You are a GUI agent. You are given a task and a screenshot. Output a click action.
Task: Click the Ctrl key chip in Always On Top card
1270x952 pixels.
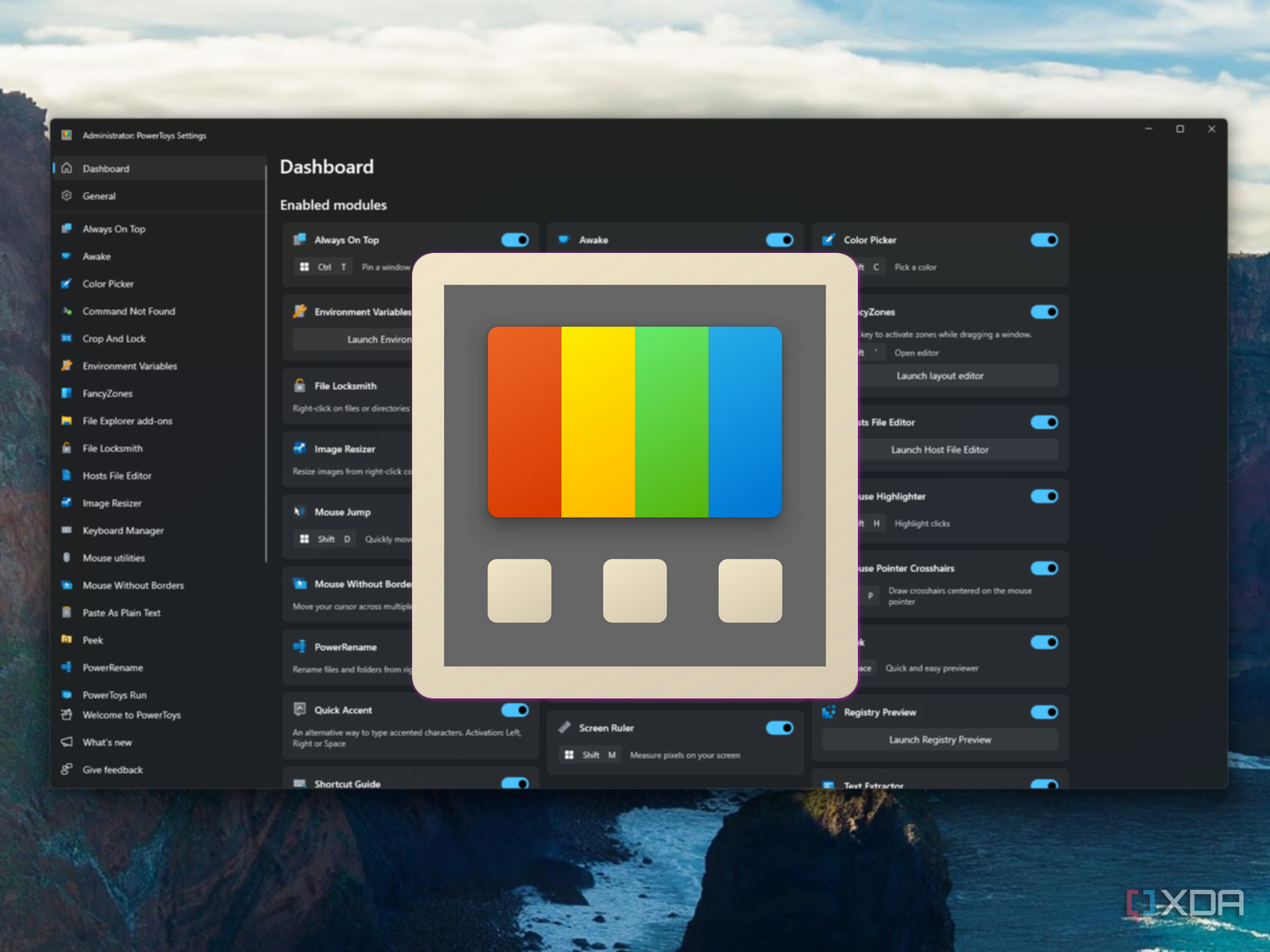324,267
